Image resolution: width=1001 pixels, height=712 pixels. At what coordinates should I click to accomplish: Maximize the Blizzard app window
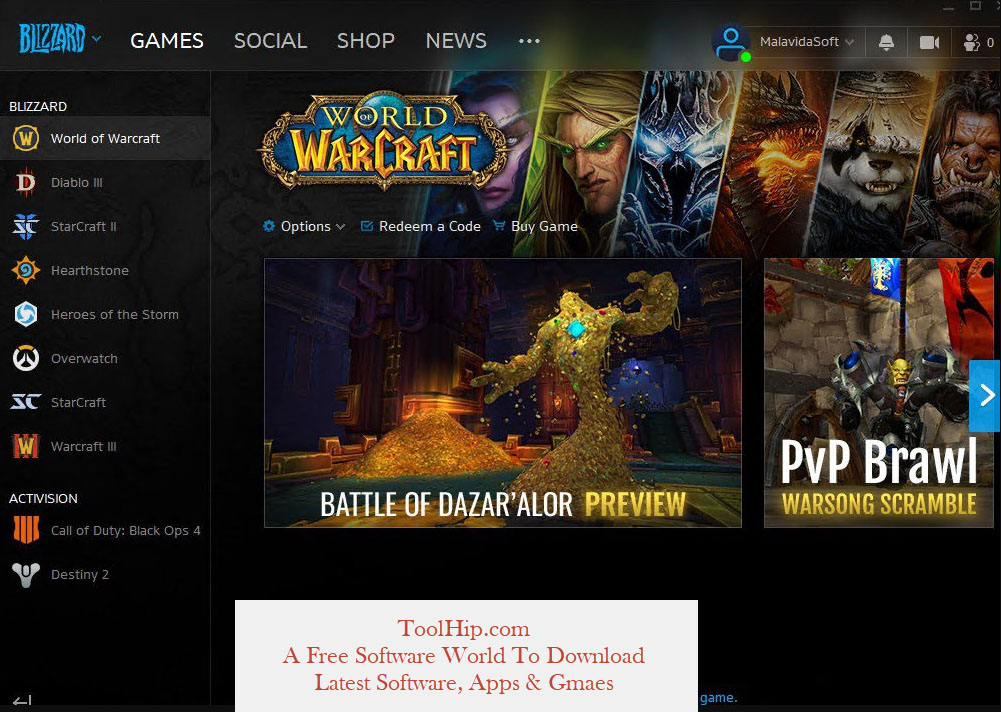[x=975, y=6]
